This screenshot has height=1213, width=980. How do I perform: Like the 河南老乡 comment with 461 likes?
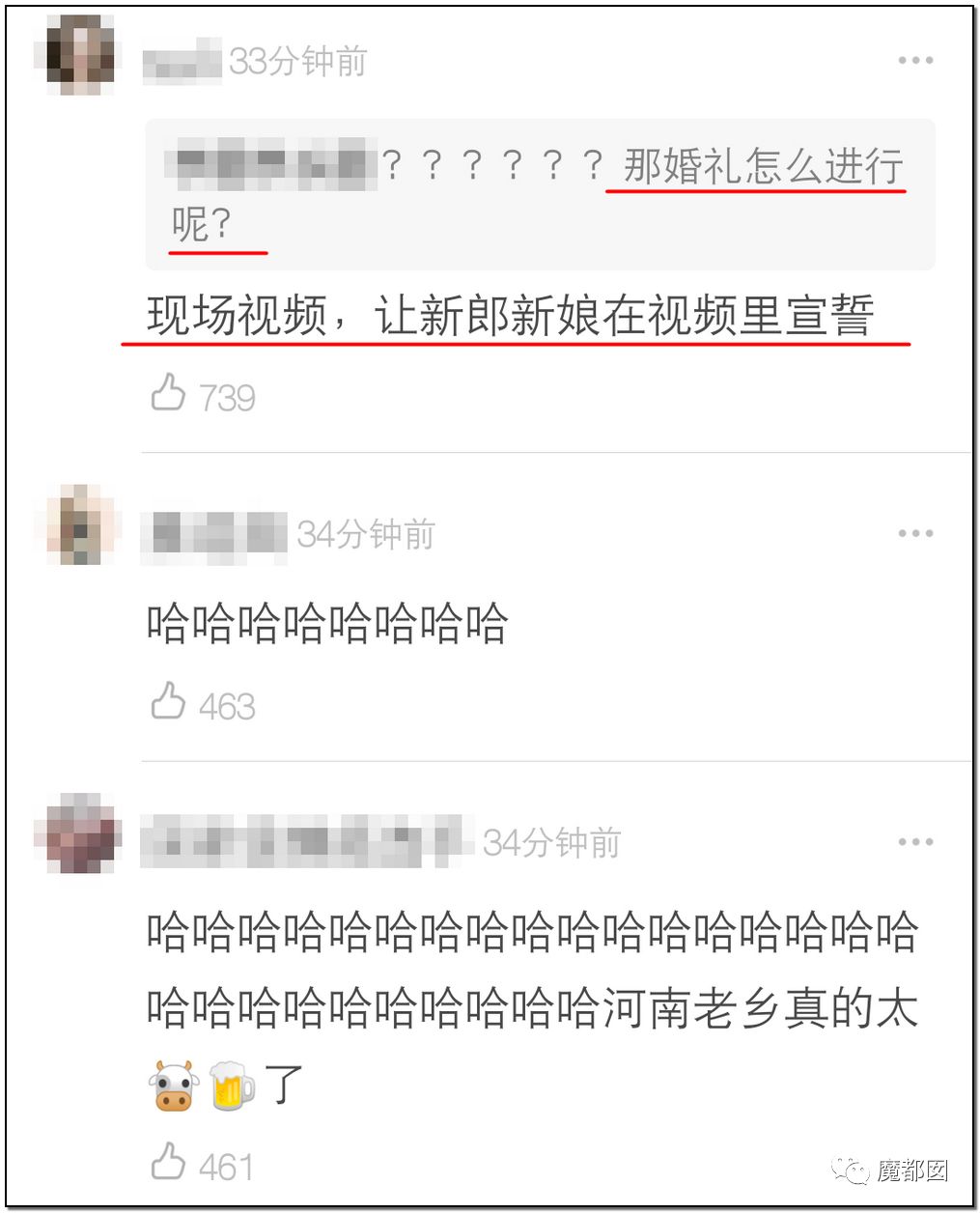click(x=168, y=1162)
